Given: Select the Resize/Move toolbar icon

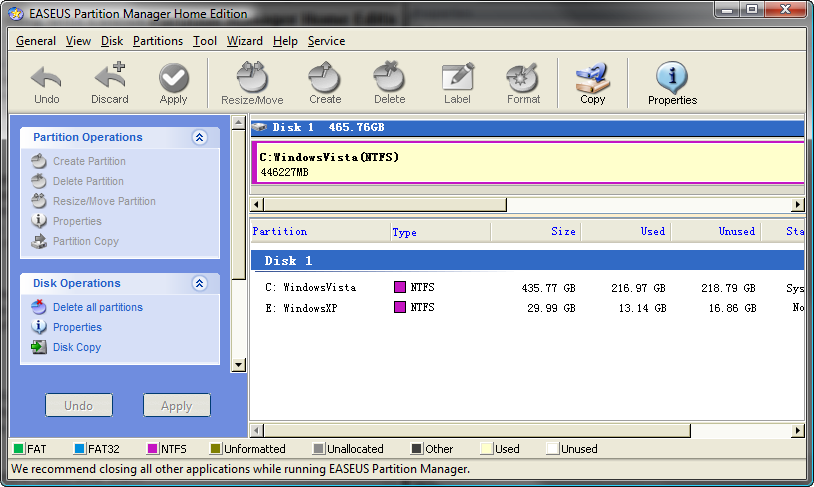Looking at the screenshot, I should click(x=252, y=77).
